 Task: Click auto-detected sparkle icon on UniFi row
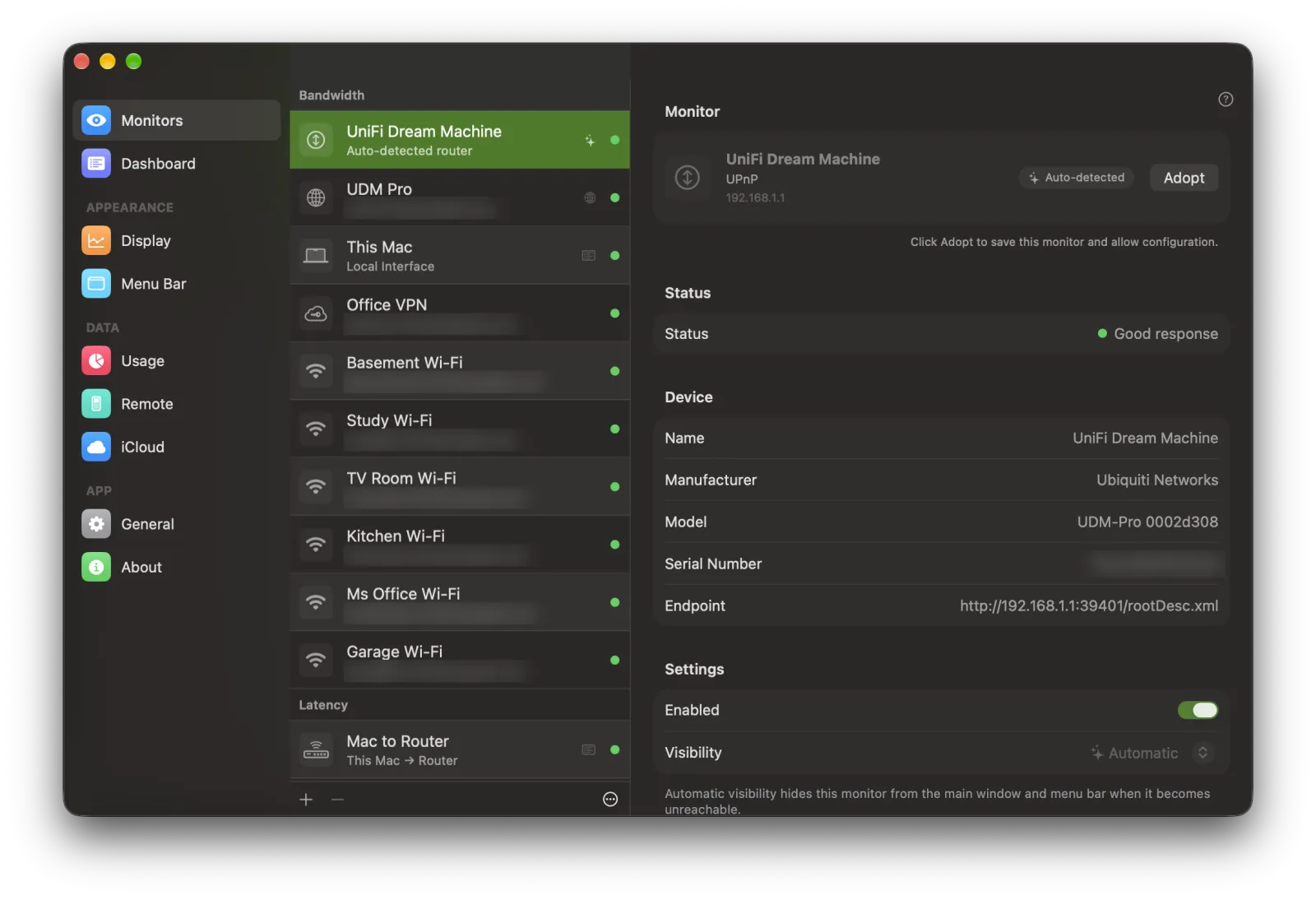click(590, 140)
